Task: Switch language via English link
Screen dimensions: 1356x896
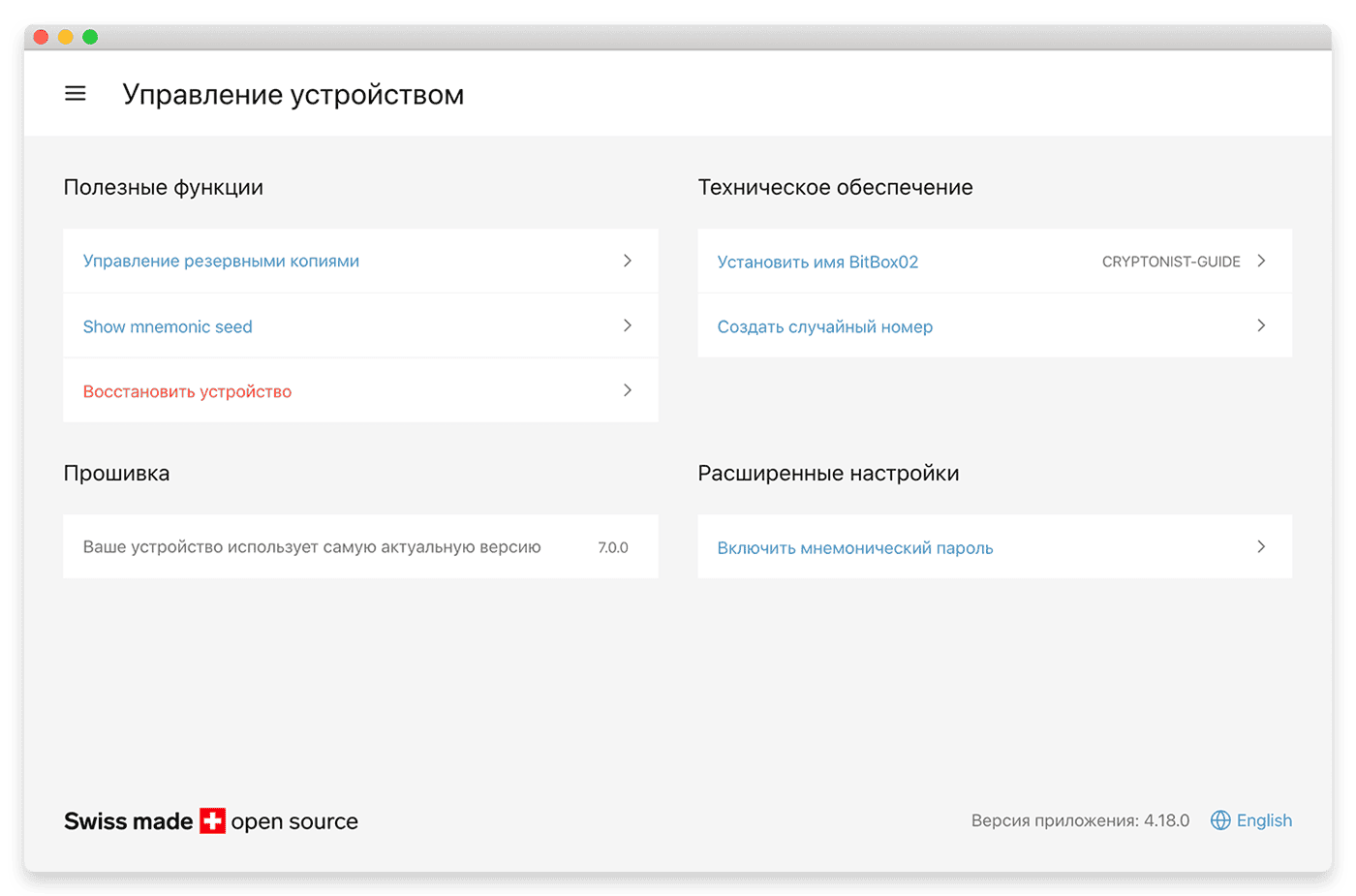Action: [x=1264, y=820]
